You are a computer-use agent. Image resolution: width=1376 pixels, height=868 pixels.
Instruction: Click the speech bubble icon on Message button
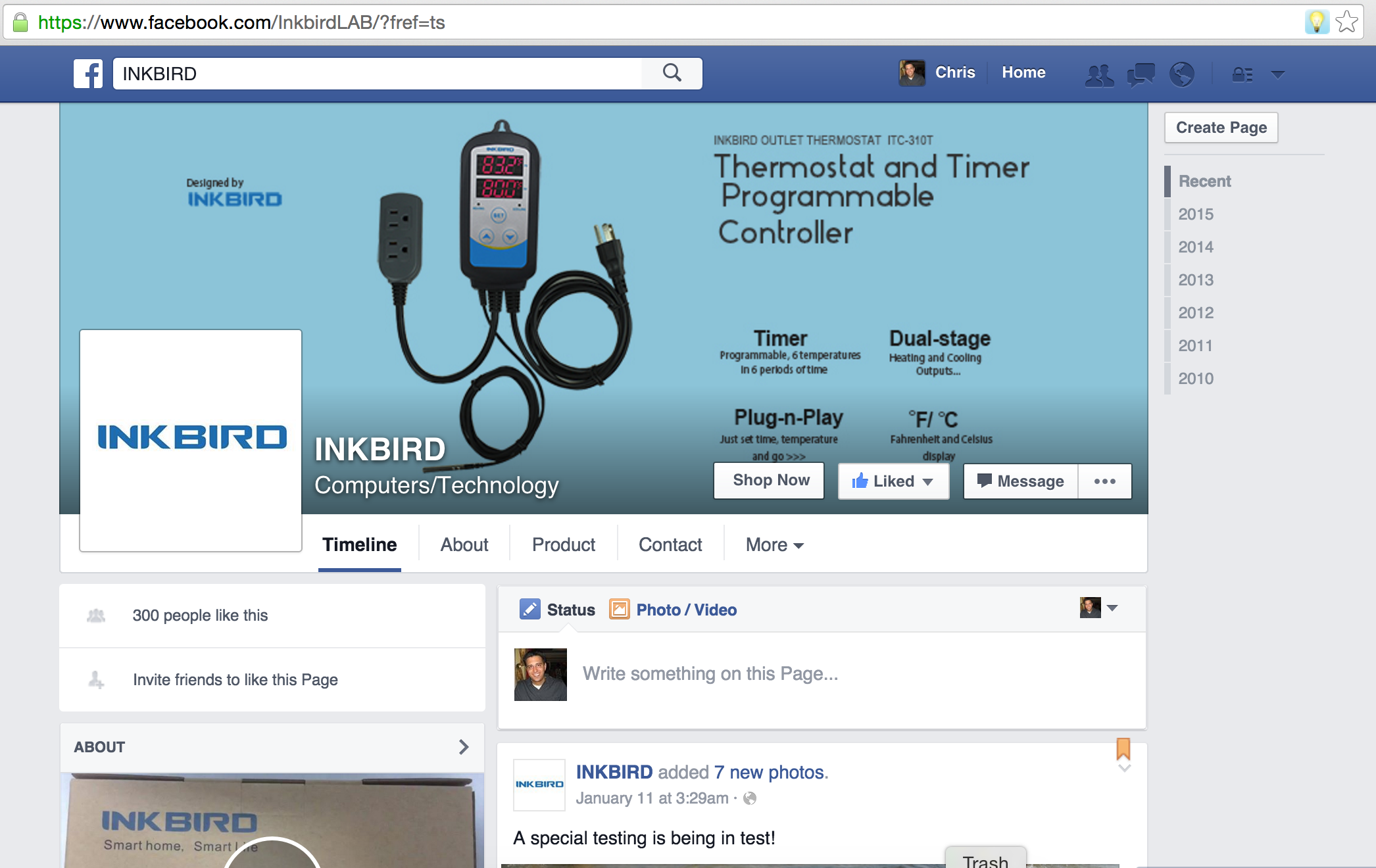pos(984,481)
